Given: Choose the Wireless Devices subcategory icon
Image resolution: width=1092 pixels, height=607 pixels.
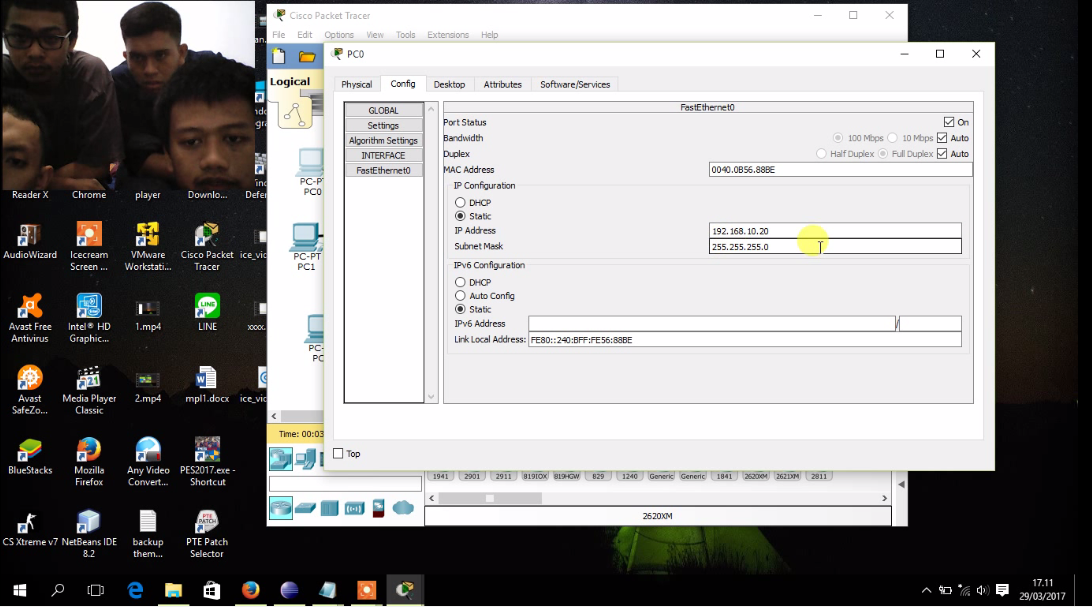Looking at the screenshot, I should pyautogui.click(x=354, y=508).
